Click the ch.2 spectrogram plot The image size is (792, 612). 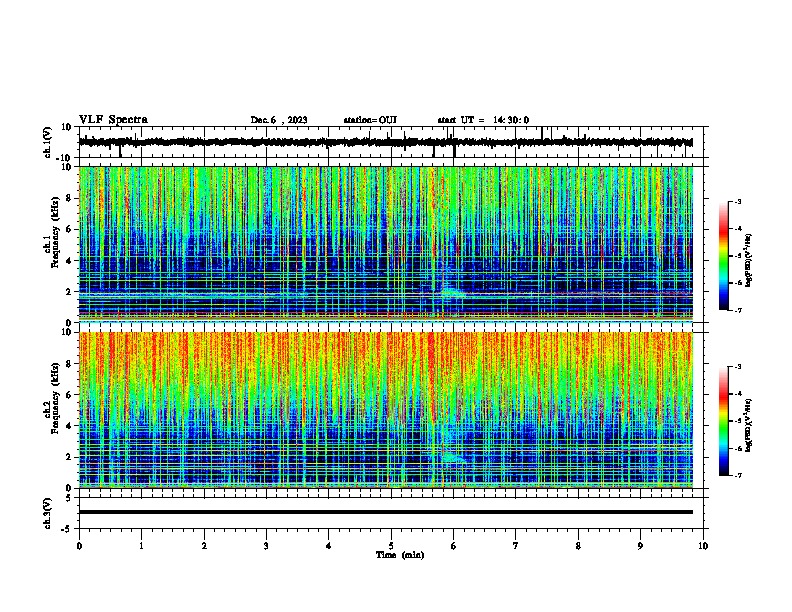coord(386,410)
